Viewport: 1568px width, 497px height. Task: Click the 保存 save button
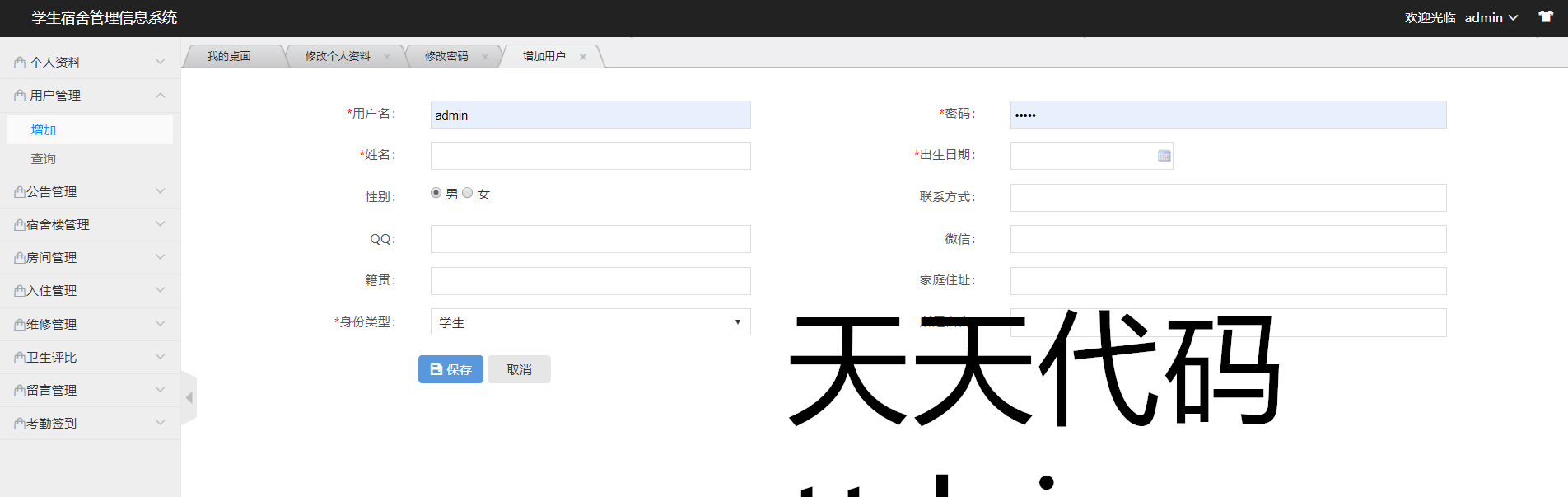tap(450, 370)
